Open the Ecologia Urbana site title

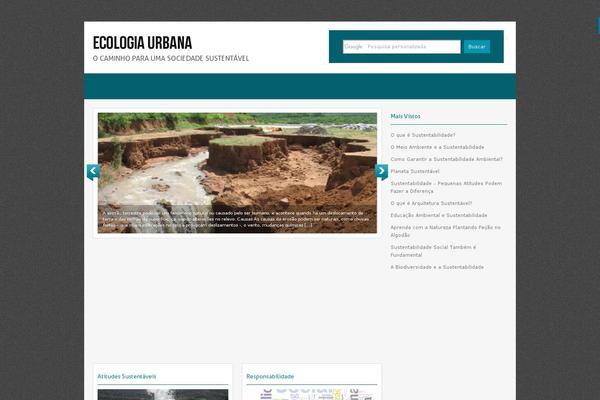click(142, 43)
